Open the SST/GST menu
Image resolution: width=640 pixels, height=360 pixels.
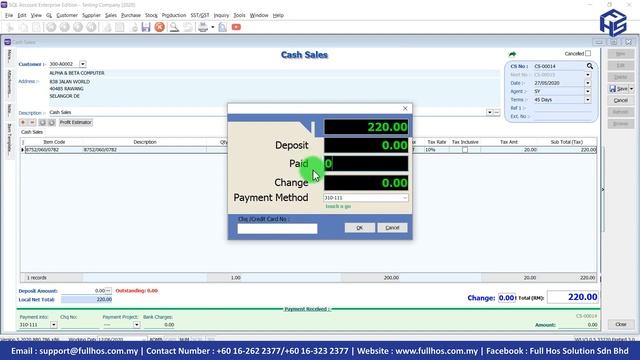[200, 15]
